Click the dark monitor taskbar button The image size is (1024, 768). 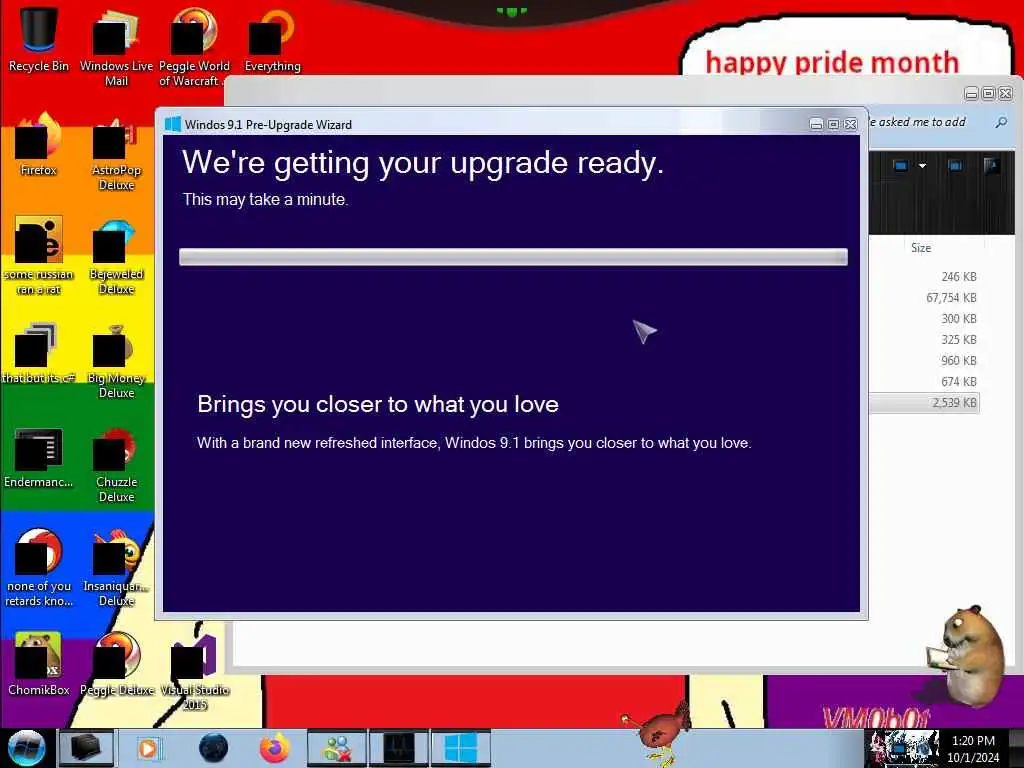[x=398, y=748]
